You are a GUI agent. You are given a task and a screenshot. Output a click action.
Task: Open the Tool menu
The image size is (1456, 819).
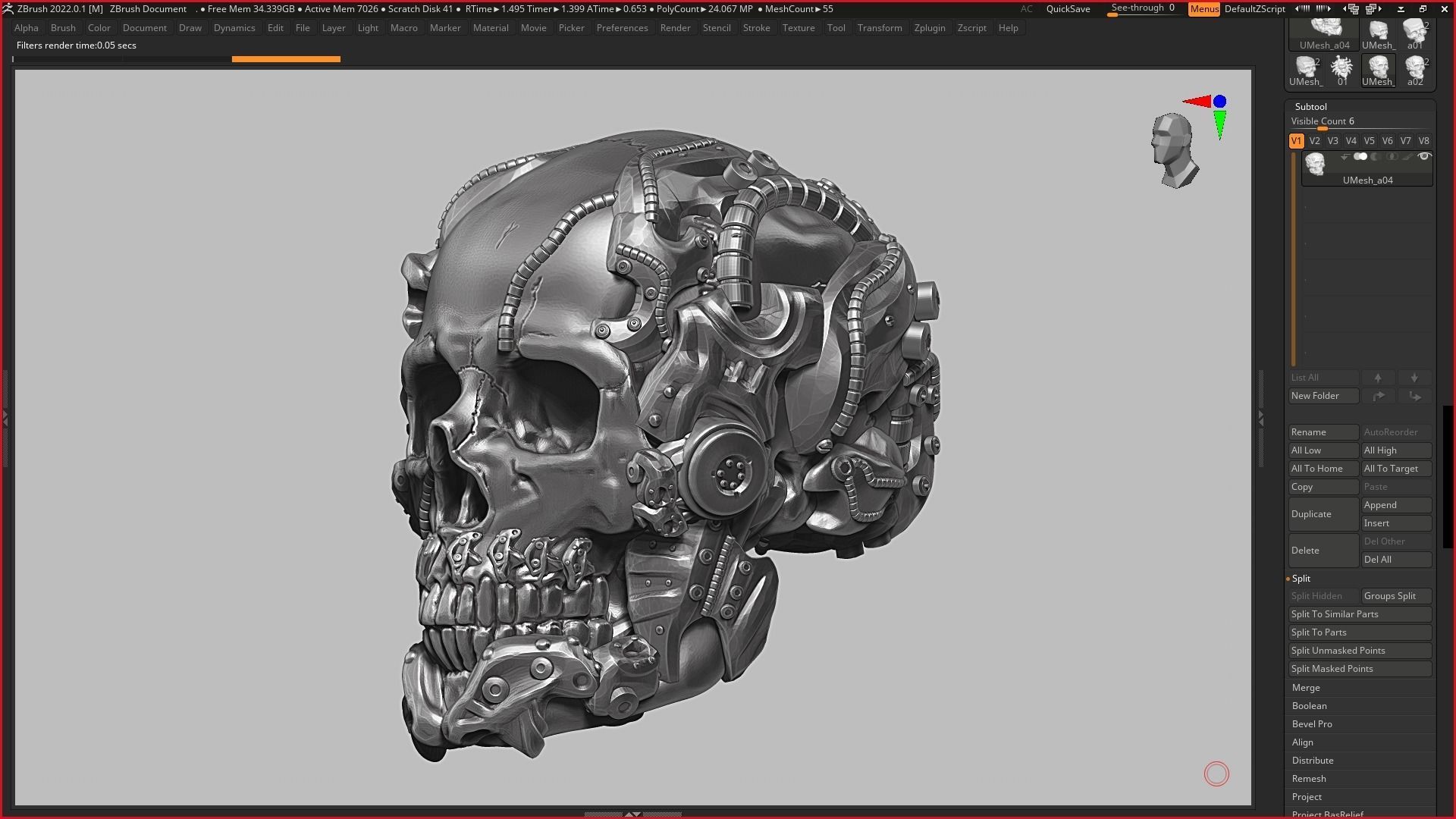[x=836, y=28]
